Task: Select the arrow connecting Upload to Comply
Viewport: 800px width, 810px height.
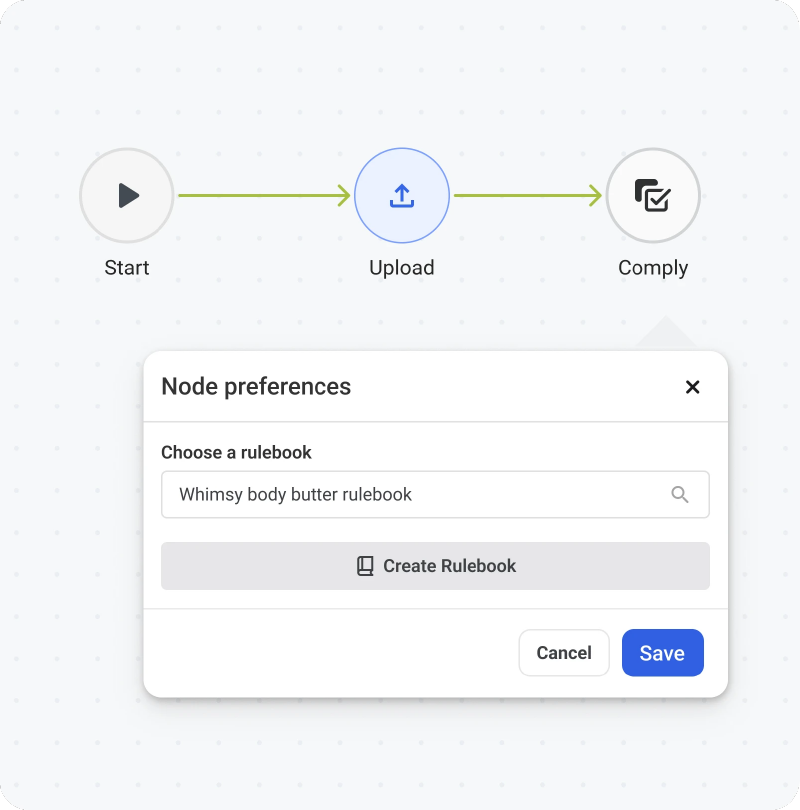Action: coord(528,195)
